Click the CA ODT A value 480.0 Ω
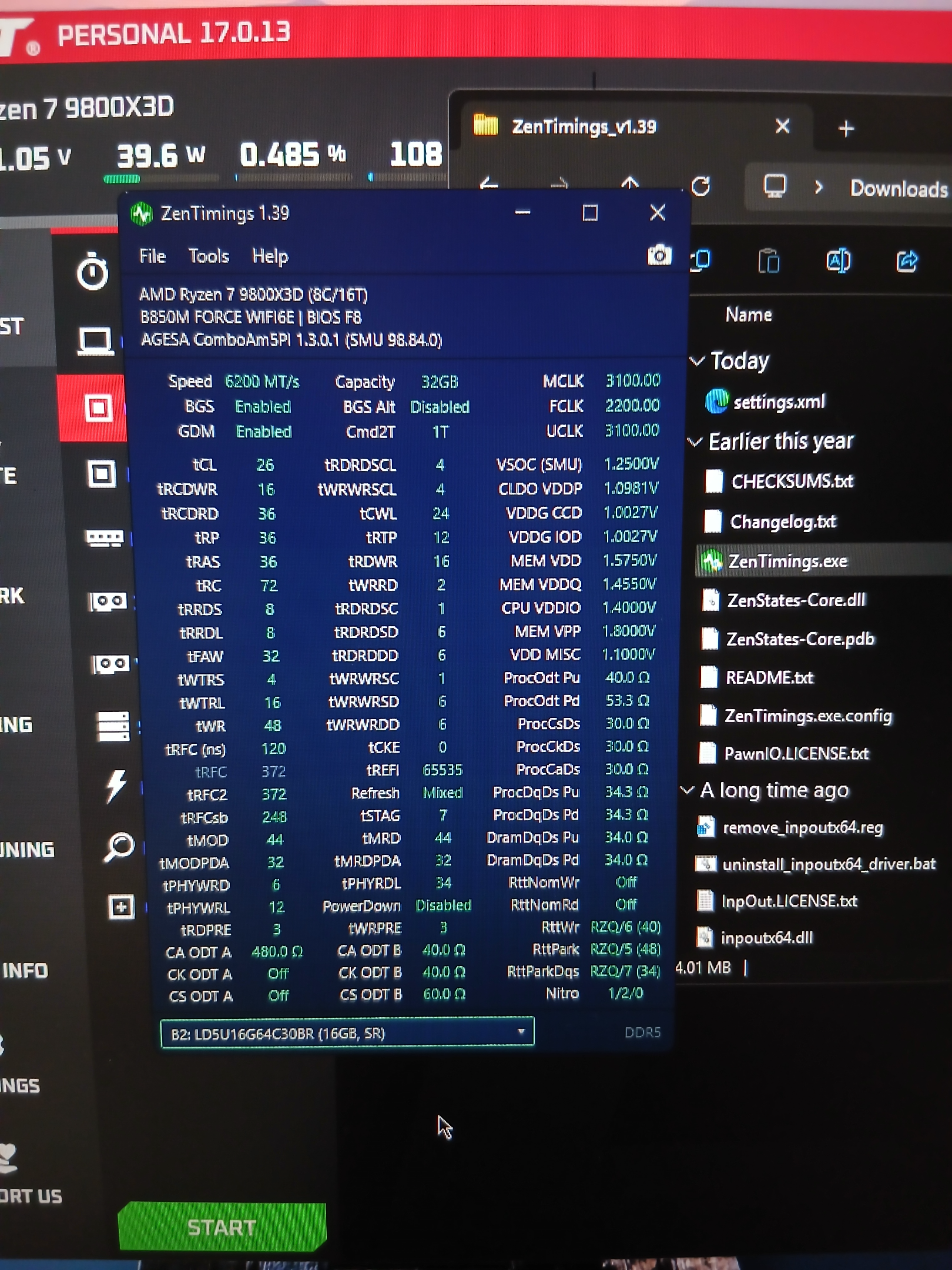952x1270 pixels. 277,951
